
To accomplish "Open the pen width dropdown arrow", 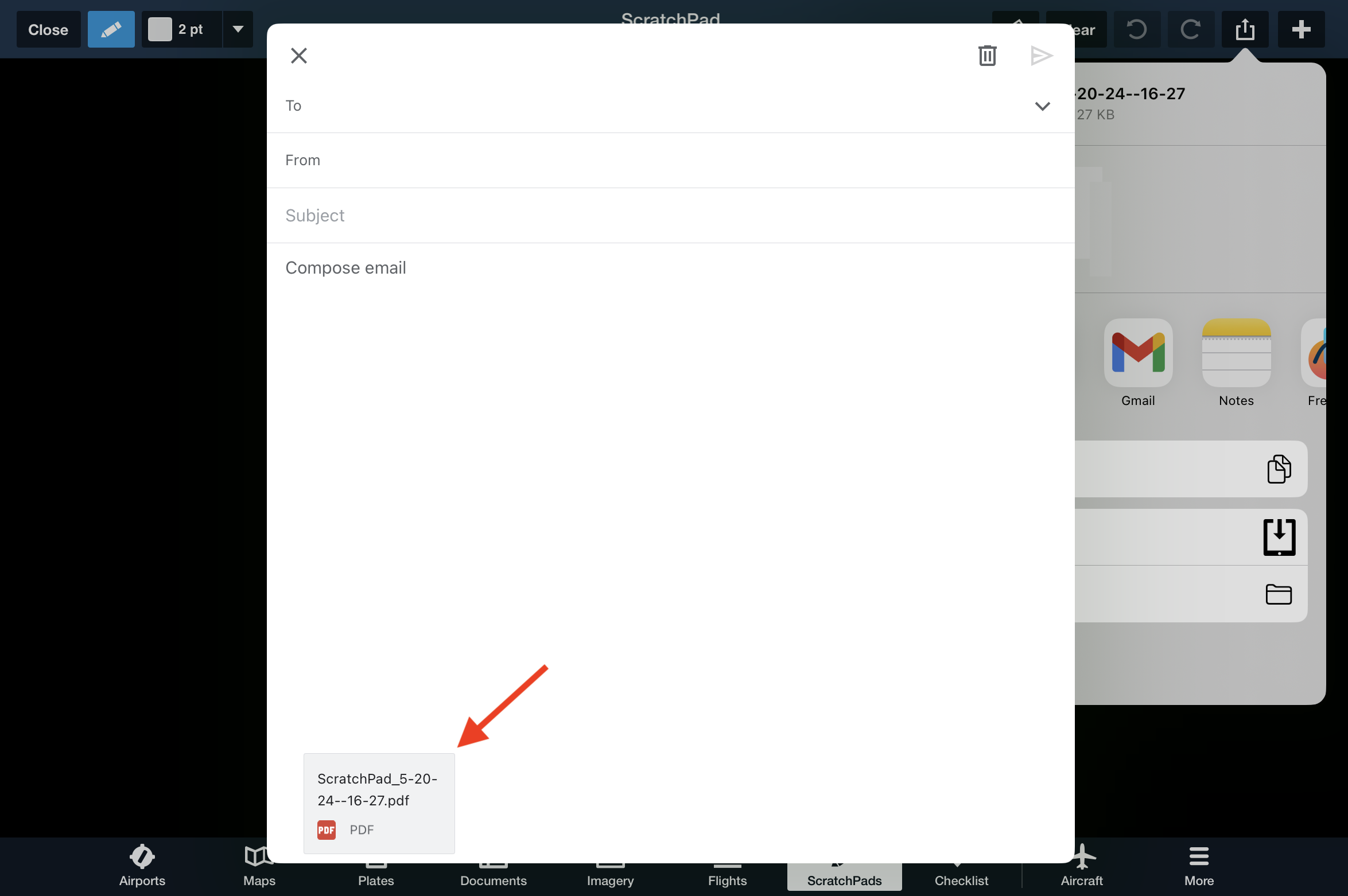I will click(x=238, y=29).
